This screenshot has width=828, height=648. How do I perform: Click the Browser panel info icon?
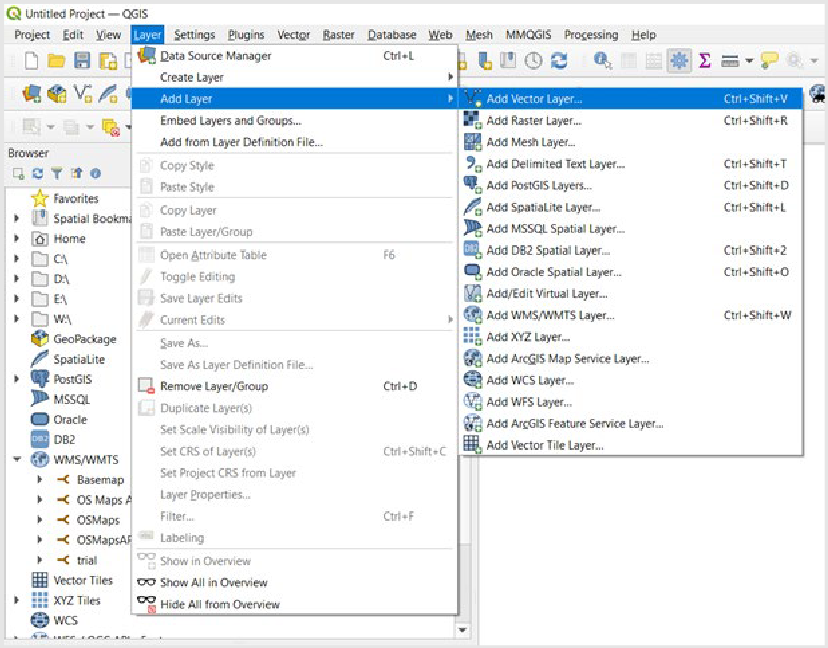[x=96, y=173]
